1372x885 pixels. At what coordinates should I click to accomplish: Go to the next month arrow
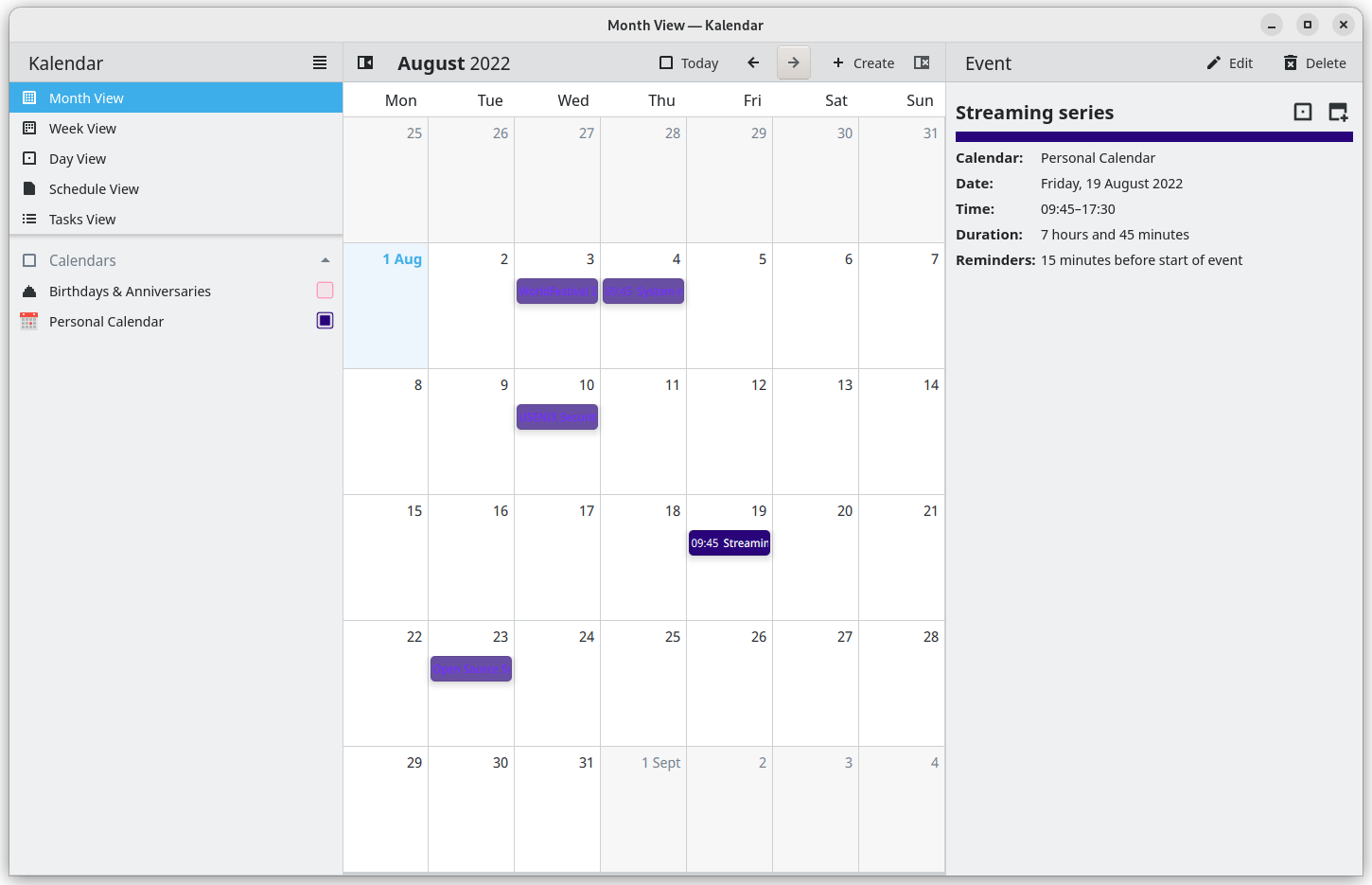click(x=794, y=62)
